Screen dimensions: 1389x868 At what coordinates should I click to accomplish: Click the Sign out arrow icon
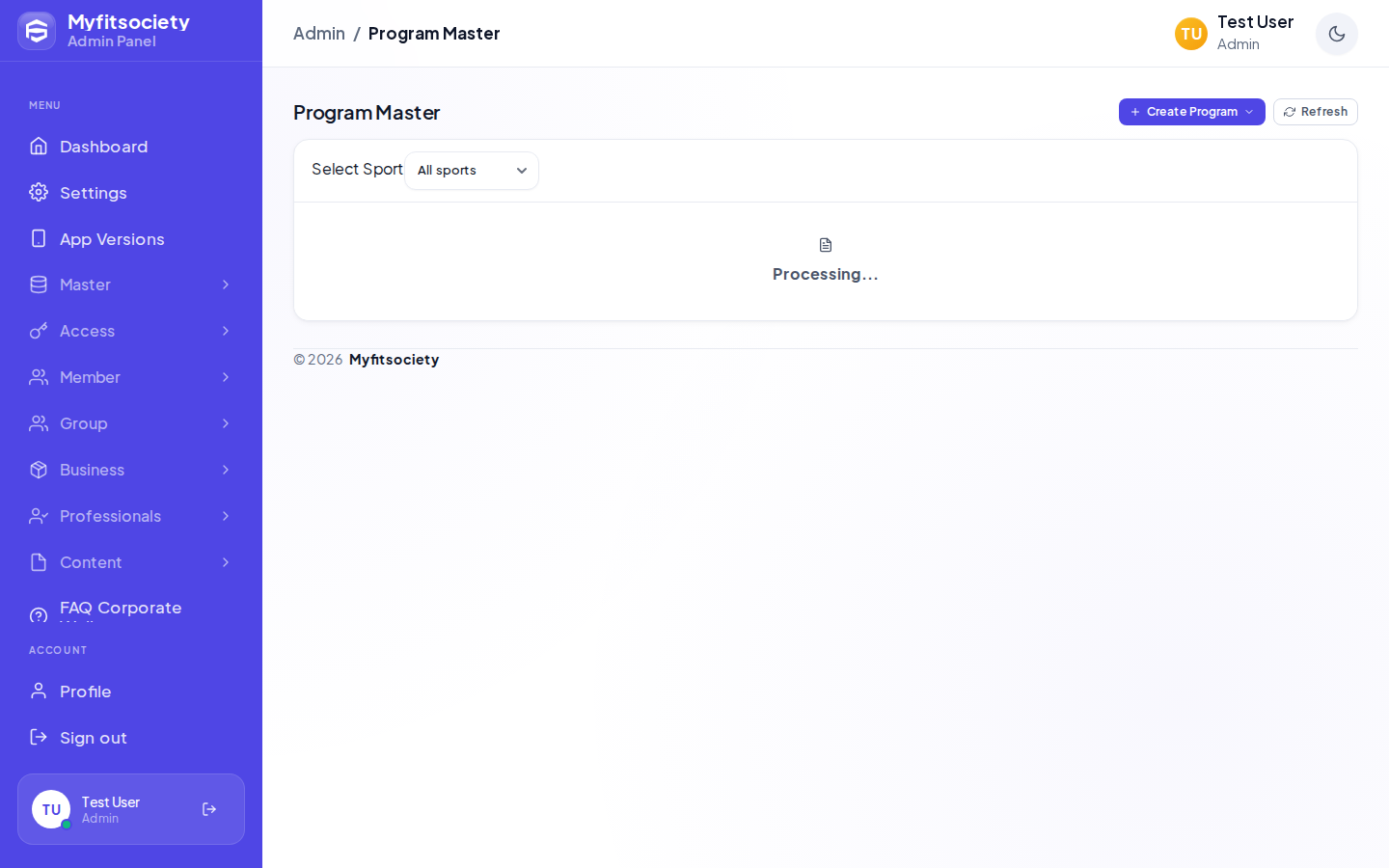tap(39, 737)
